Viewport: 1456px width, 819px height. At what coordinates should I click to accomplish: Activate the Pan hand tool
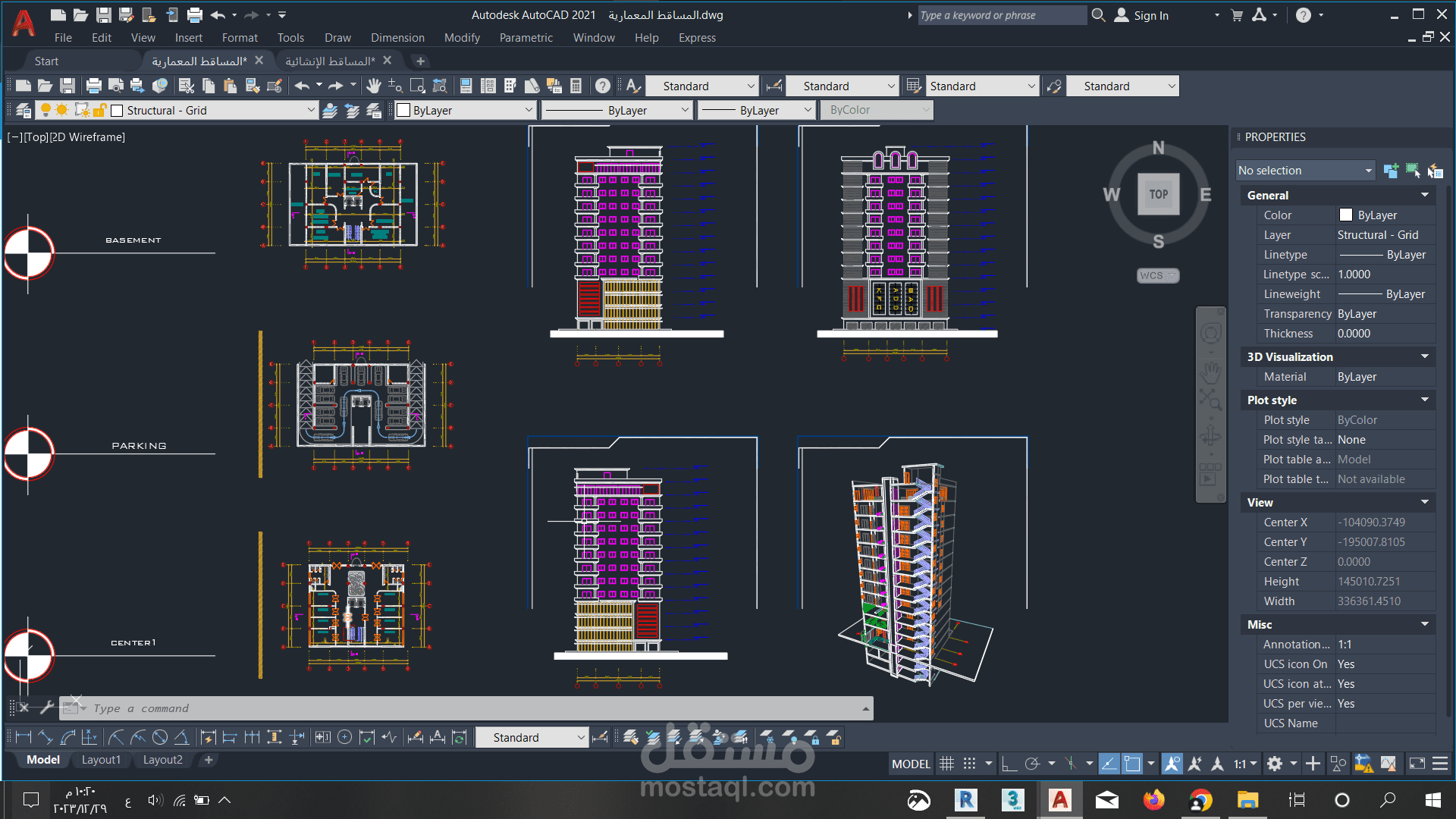tap(373, 86)
